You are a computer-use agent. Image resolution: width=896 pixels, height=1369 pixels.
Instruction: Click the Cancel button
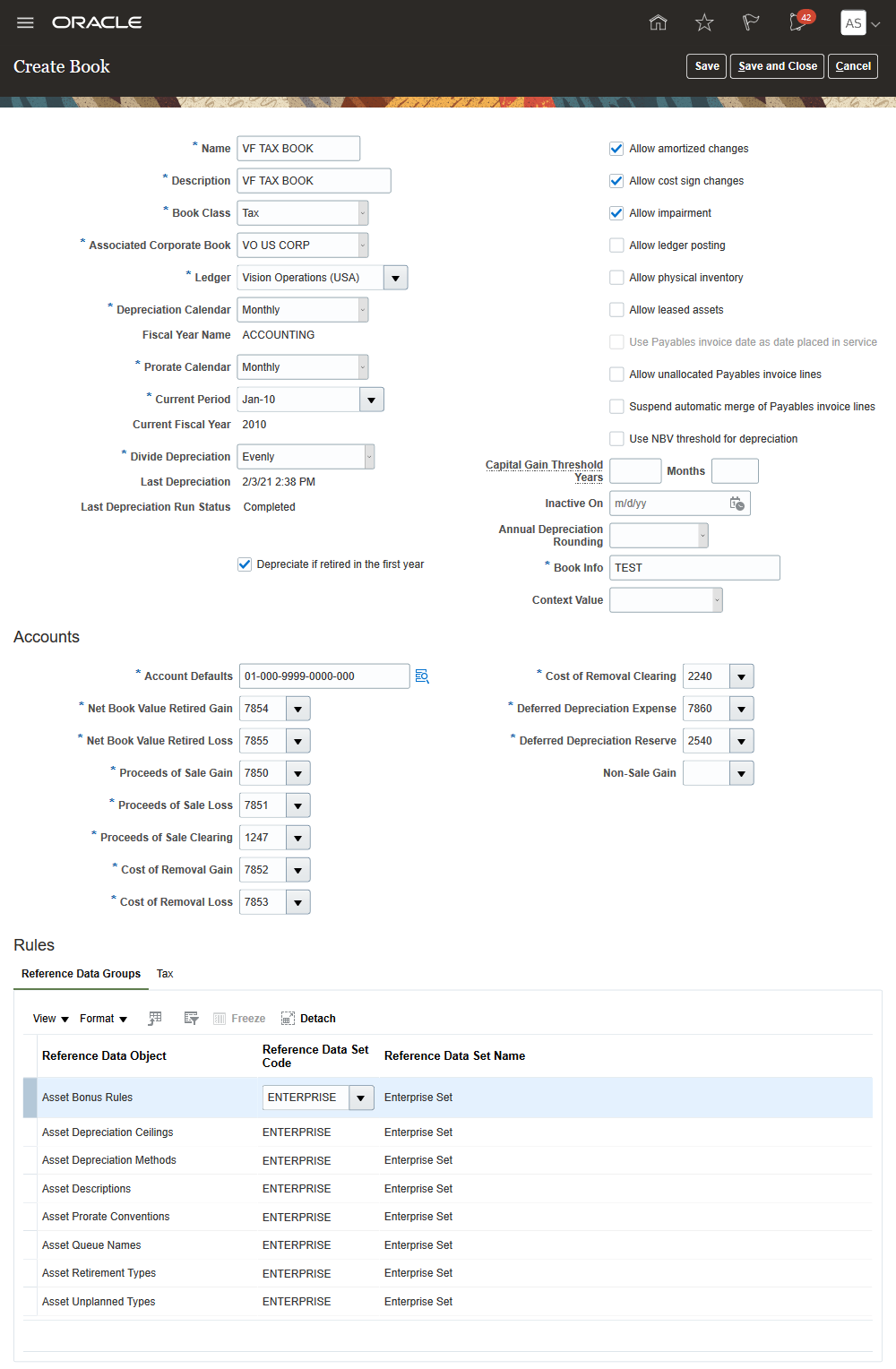(853, 66)
